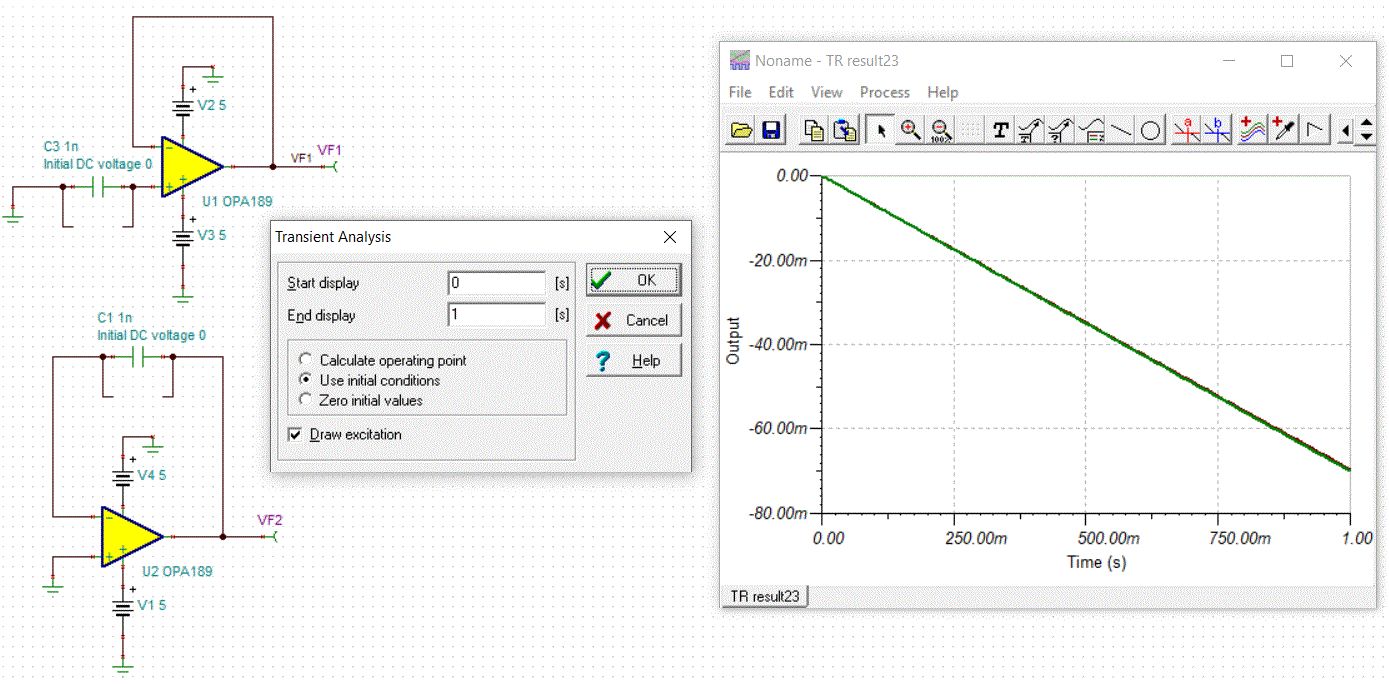The width and height of the screenshot is (1389, 684).
Task: Click the Start display input field
Action: [x=497, y=283]
